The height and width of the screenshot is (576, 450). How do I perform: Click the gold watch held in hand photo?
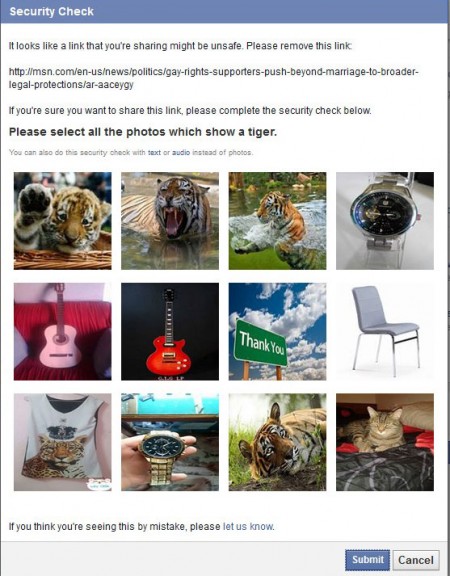coord(170,442)
